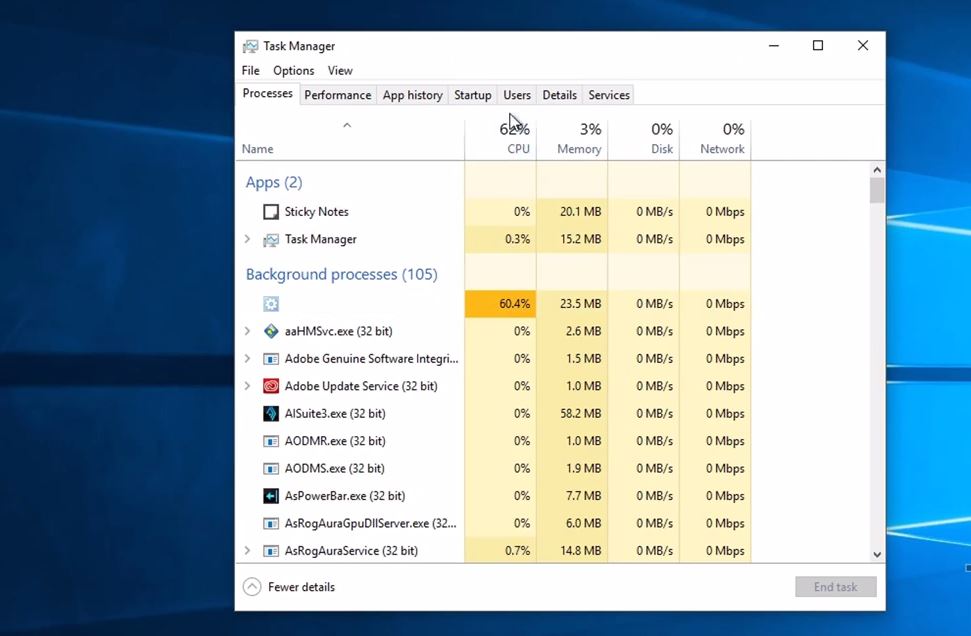Screen dimensions: 971x636
Task: Click the 0.7% CPU cell for AsRogAuraService
Action: point(500,551)
